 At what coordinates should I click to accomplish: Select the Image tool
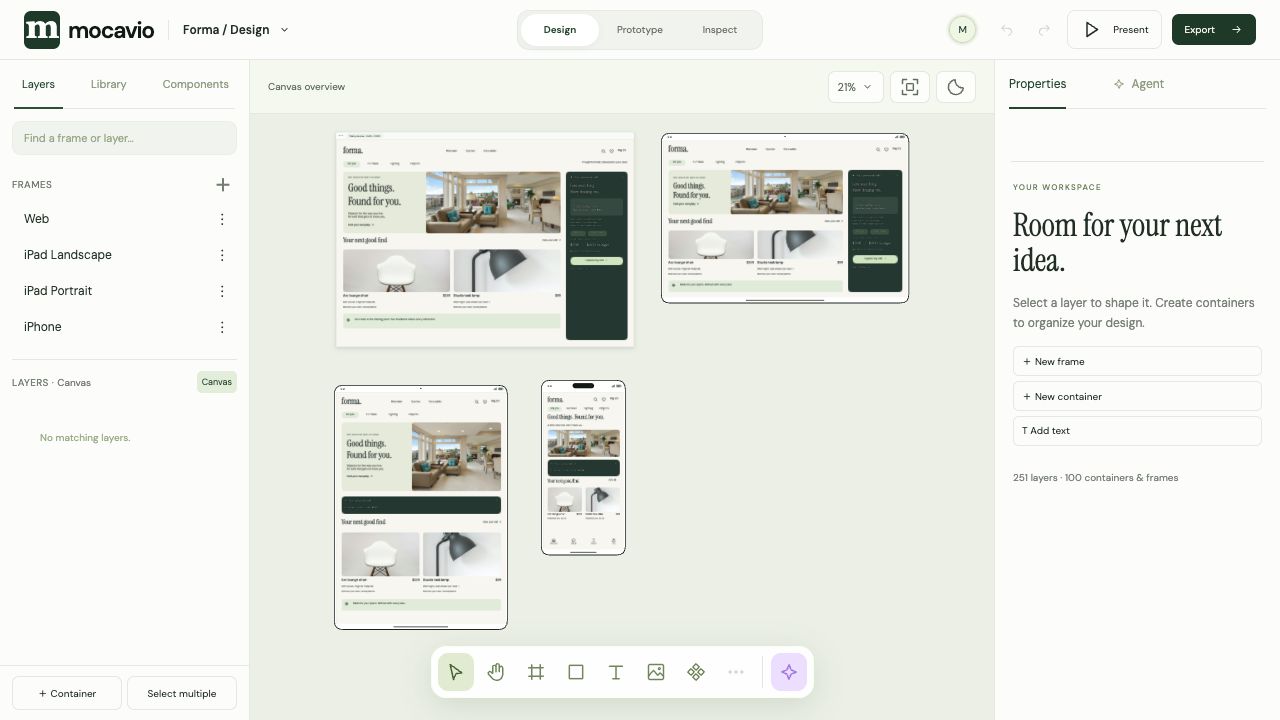click(x=656, y=672)
